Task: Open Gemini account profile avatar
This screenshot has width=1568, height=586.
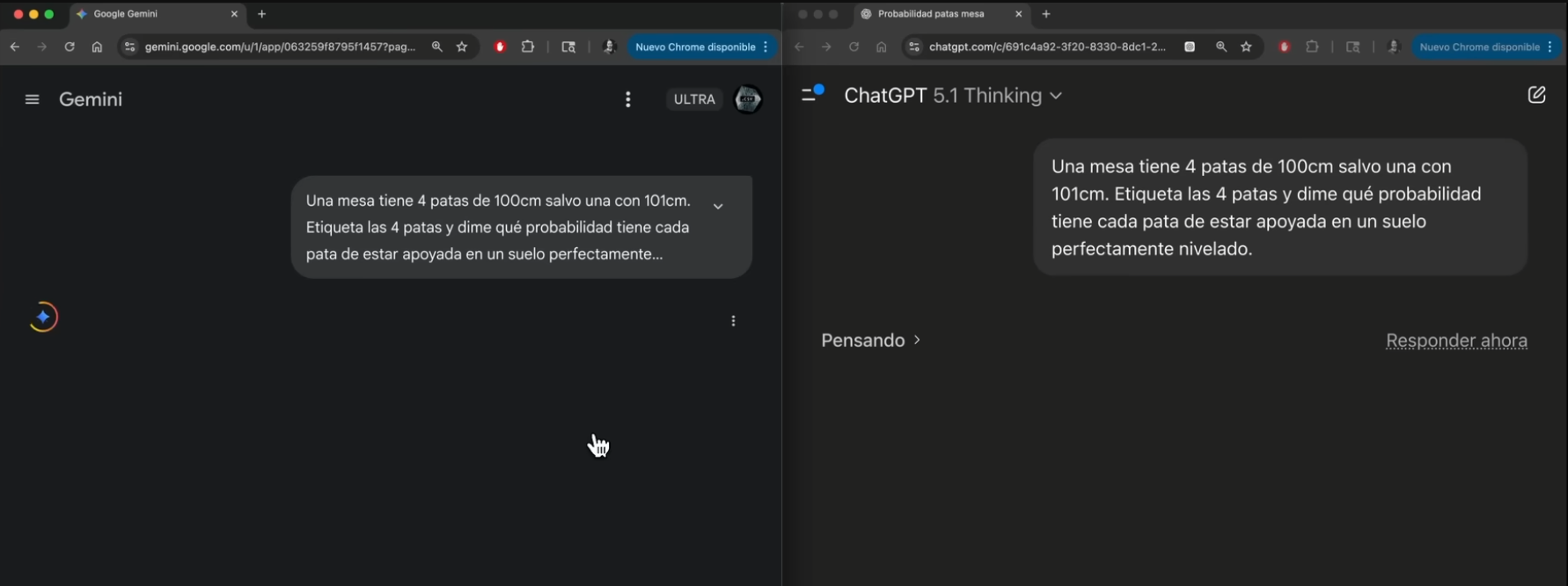Action: point(748,99)
